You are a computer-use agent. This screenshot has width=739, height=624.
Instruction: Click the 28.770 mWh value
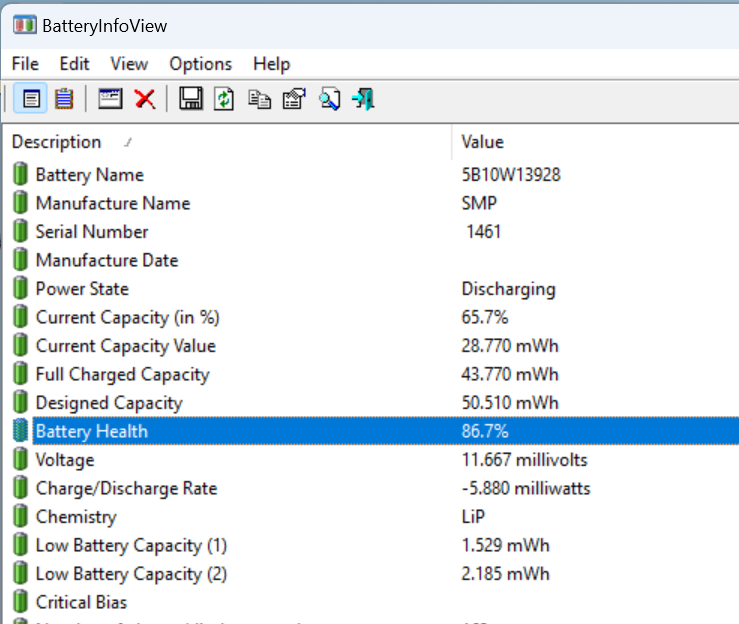pyautogui.click(x=510, y=345)
